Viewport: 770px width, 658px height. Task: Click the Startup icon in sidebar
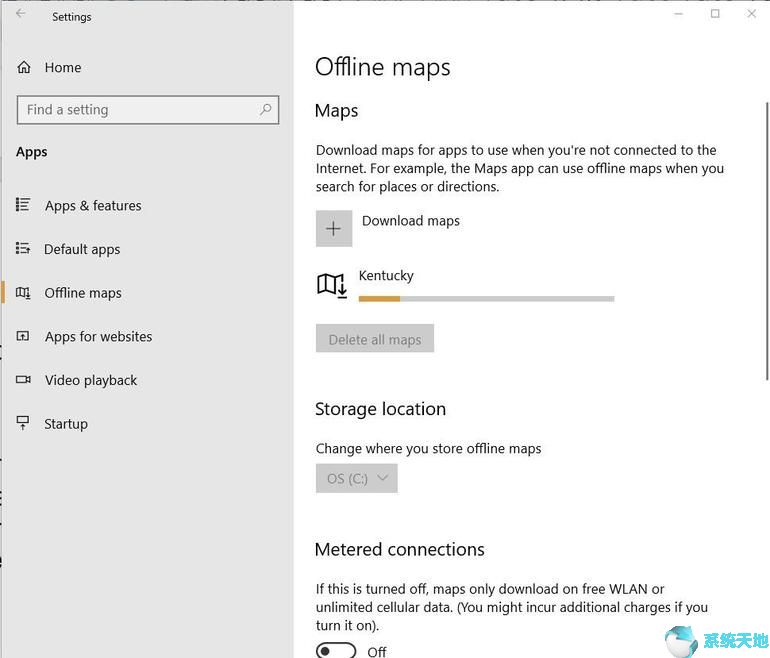pos(23,423)
